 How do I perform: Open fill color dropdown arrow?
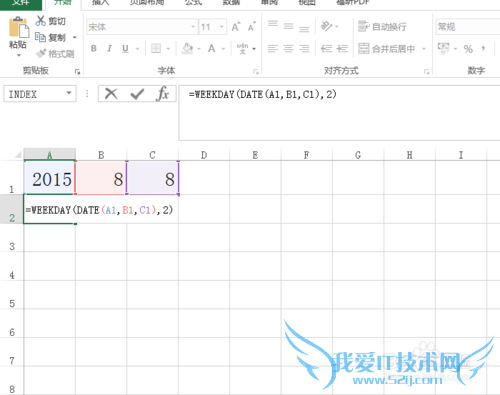click(199, 49)
